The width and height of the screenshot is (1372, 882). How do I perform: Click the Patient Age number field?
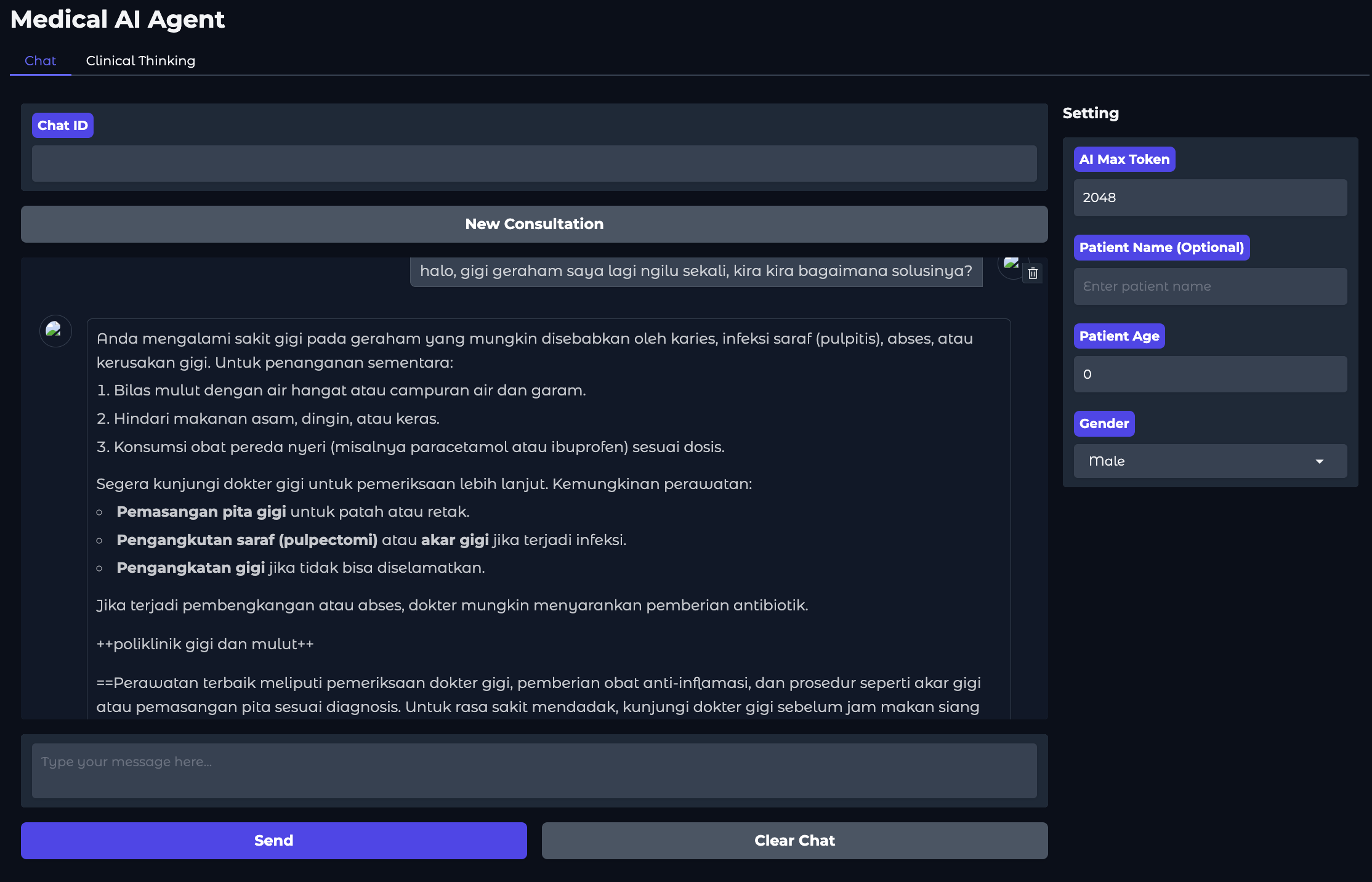coord(1209,374)
